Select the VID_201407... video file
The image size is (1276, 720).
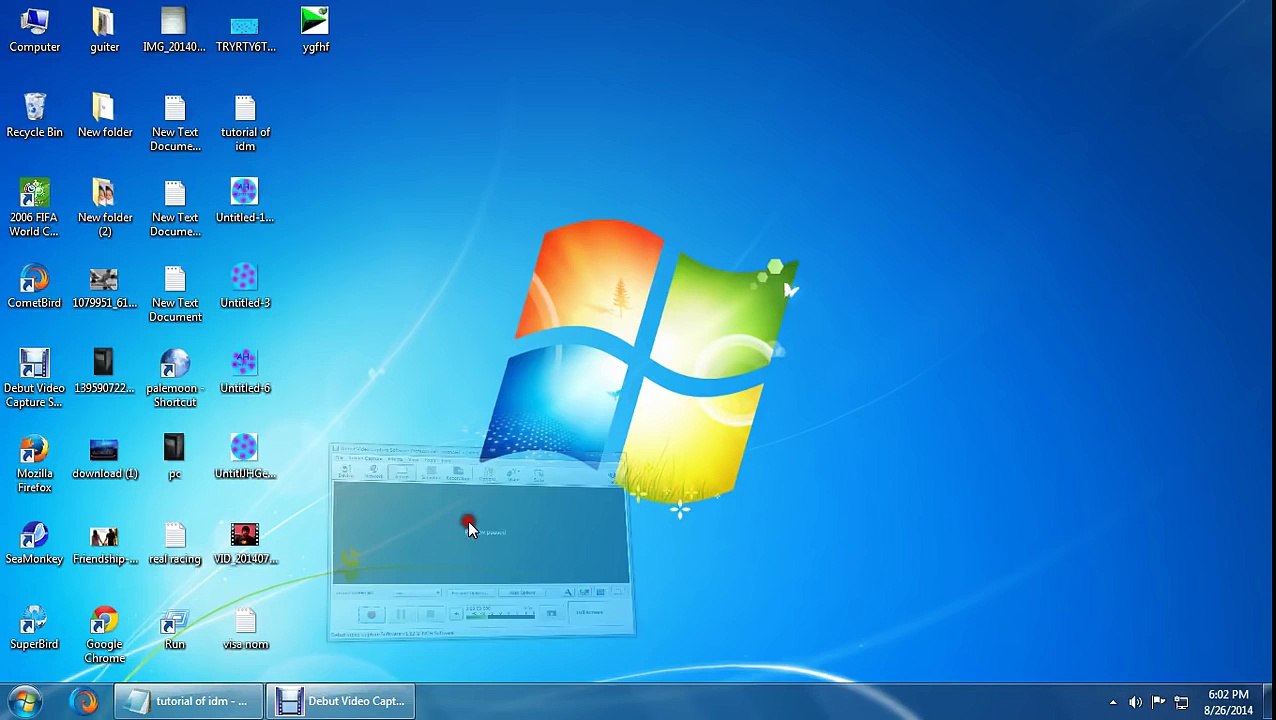tap(245, 542)
